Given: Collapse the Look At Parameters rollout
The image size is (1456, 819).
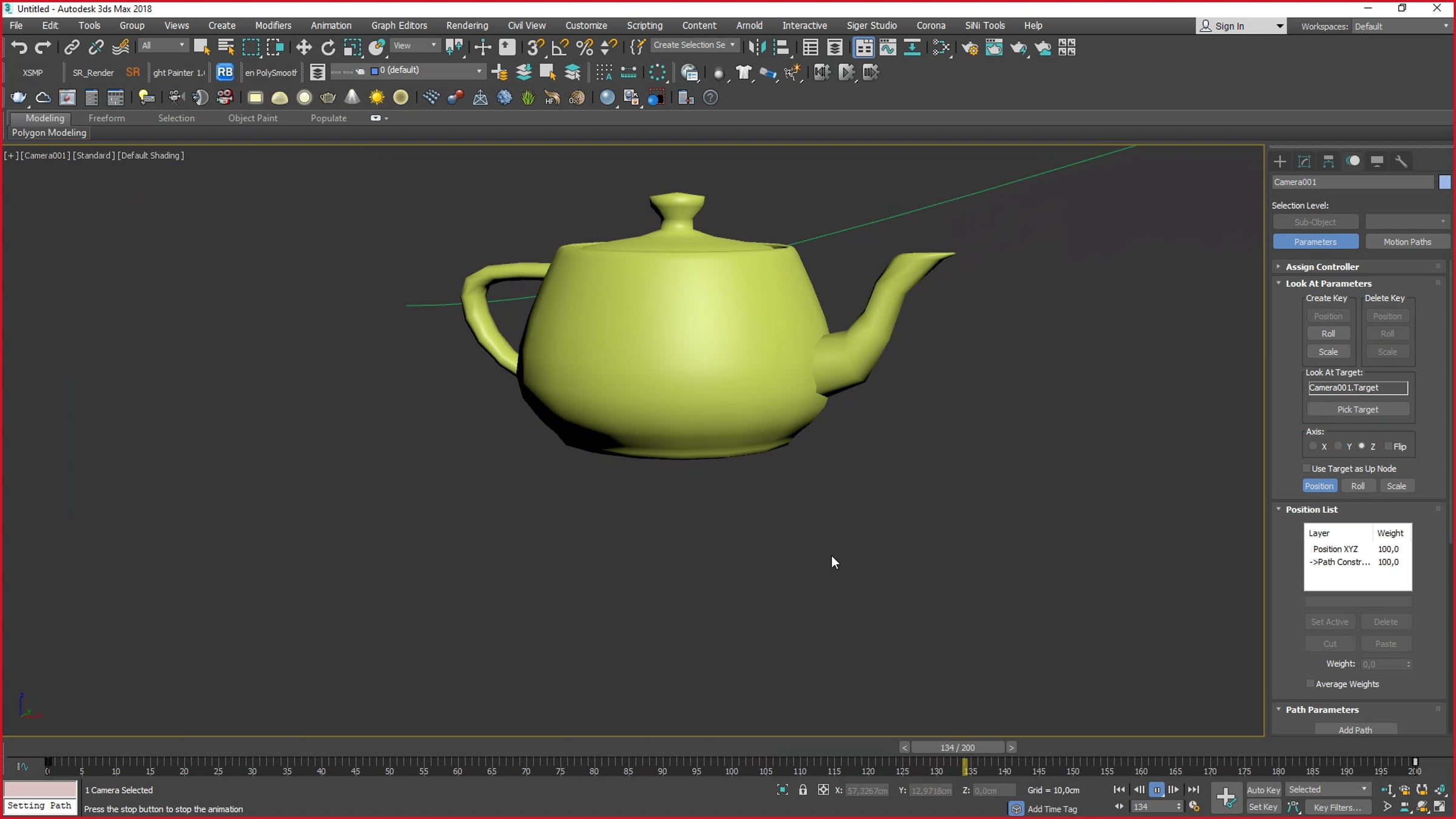Looking at the screenshot, I should (1329, 283).
